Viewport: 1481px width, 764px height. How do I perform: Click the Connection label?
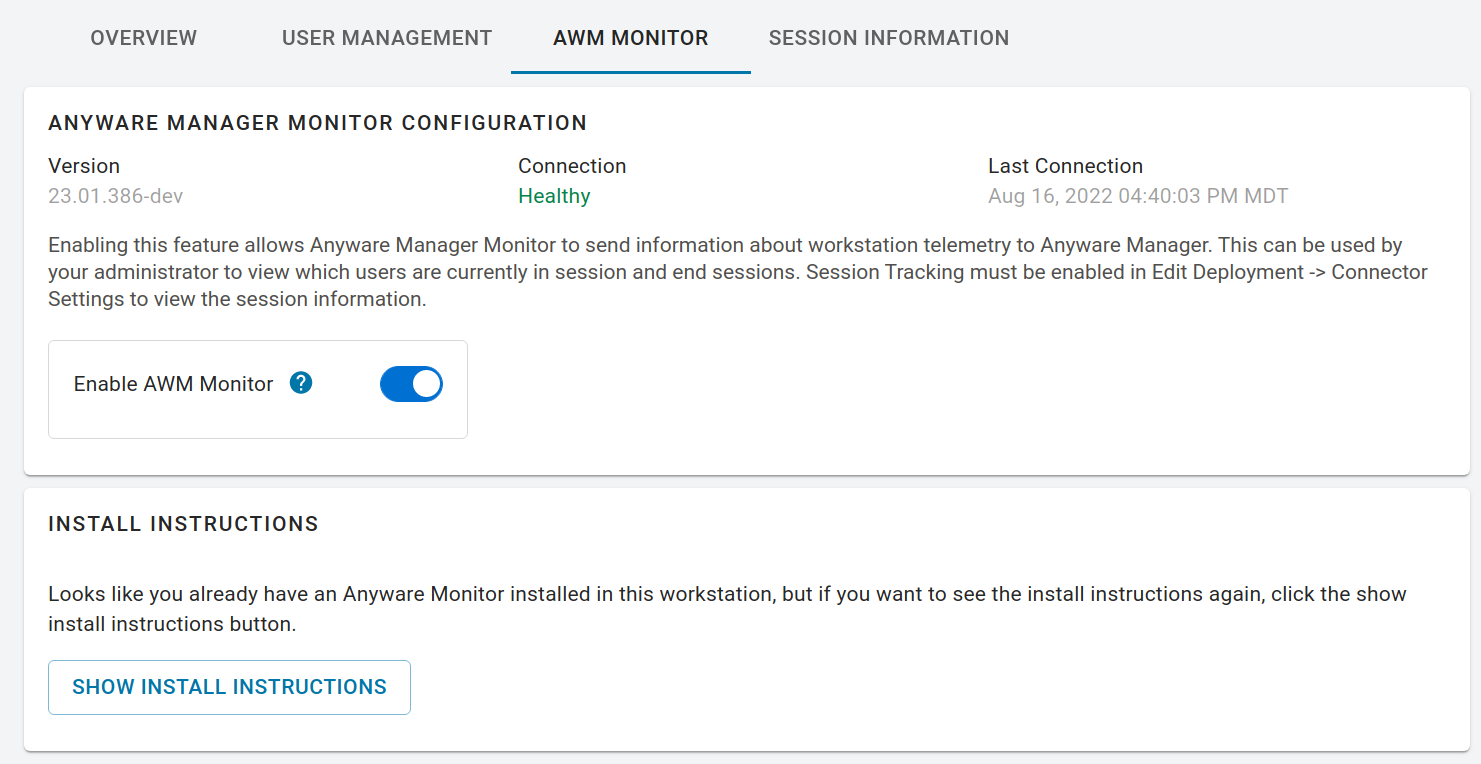click(x=572, y=166)
